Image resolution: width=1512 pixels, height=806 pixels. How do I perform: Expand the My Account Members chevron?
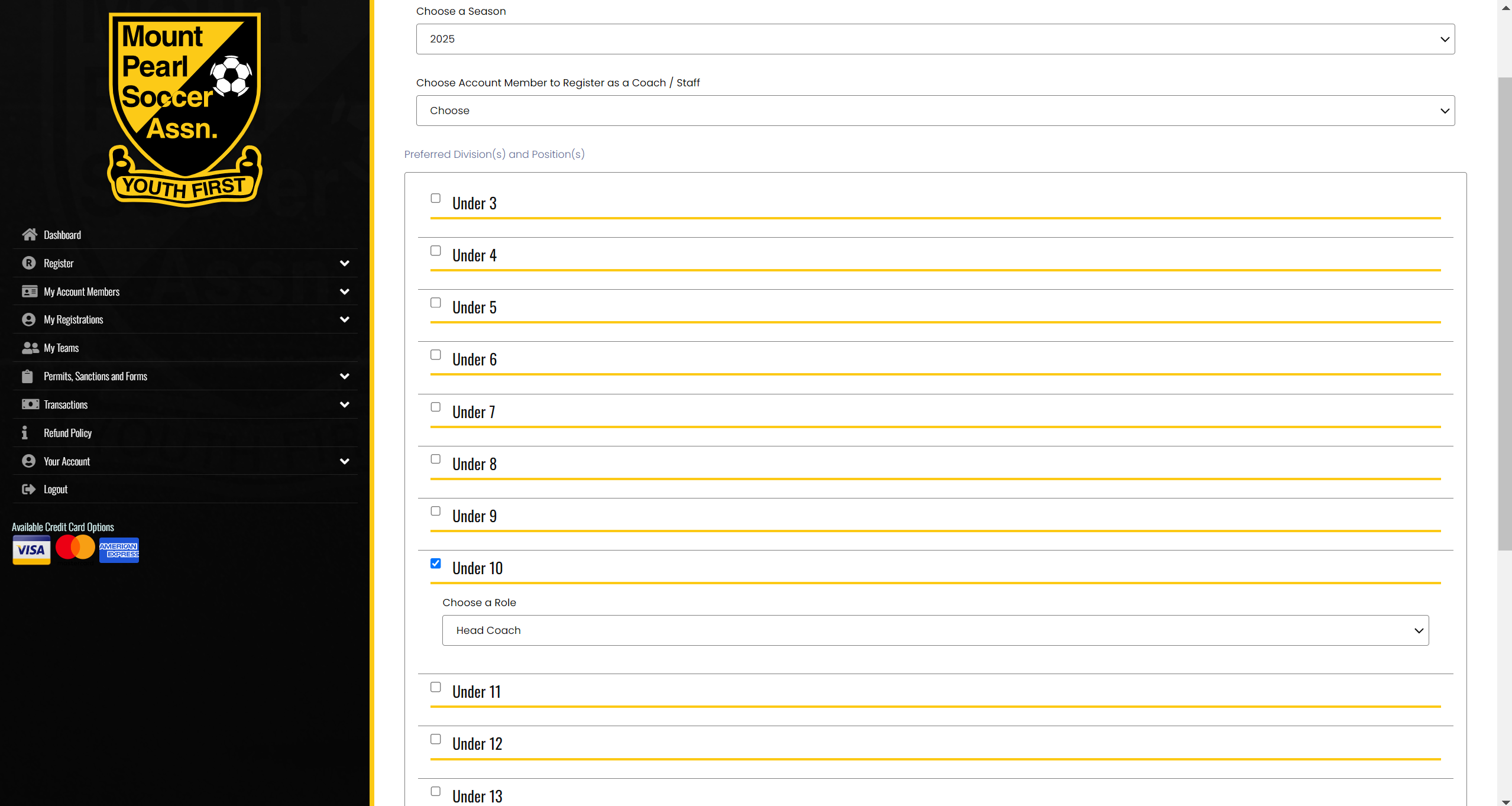[x=345, y=292]
